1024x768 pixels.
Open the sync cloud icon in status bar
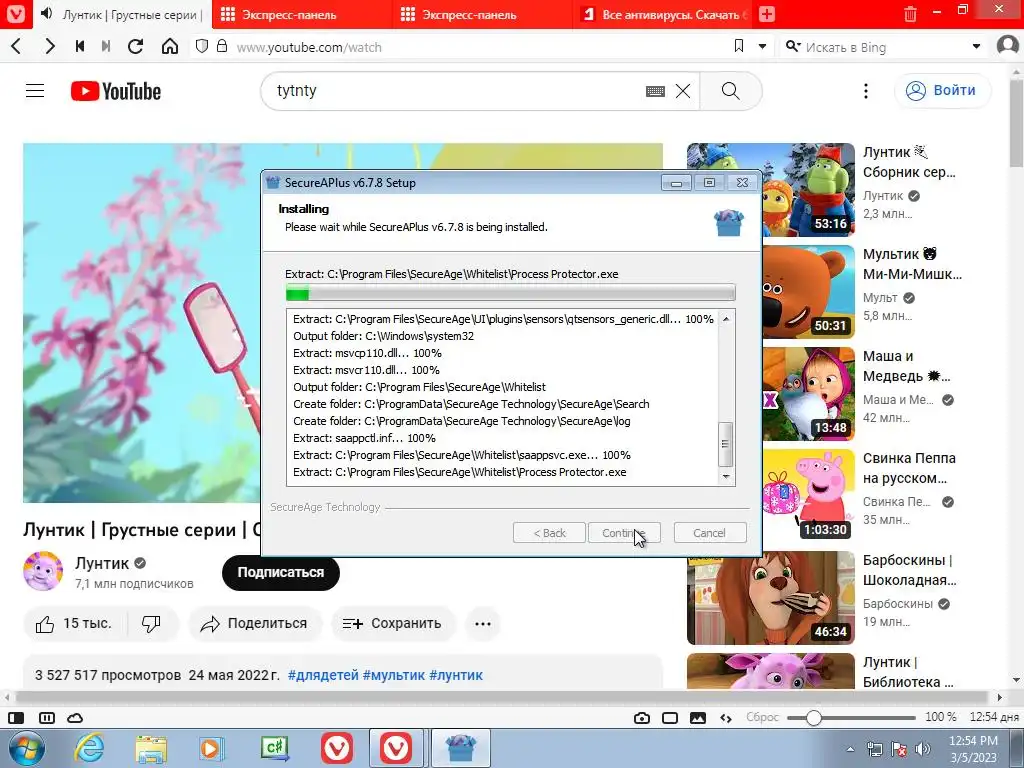point(75,718)
